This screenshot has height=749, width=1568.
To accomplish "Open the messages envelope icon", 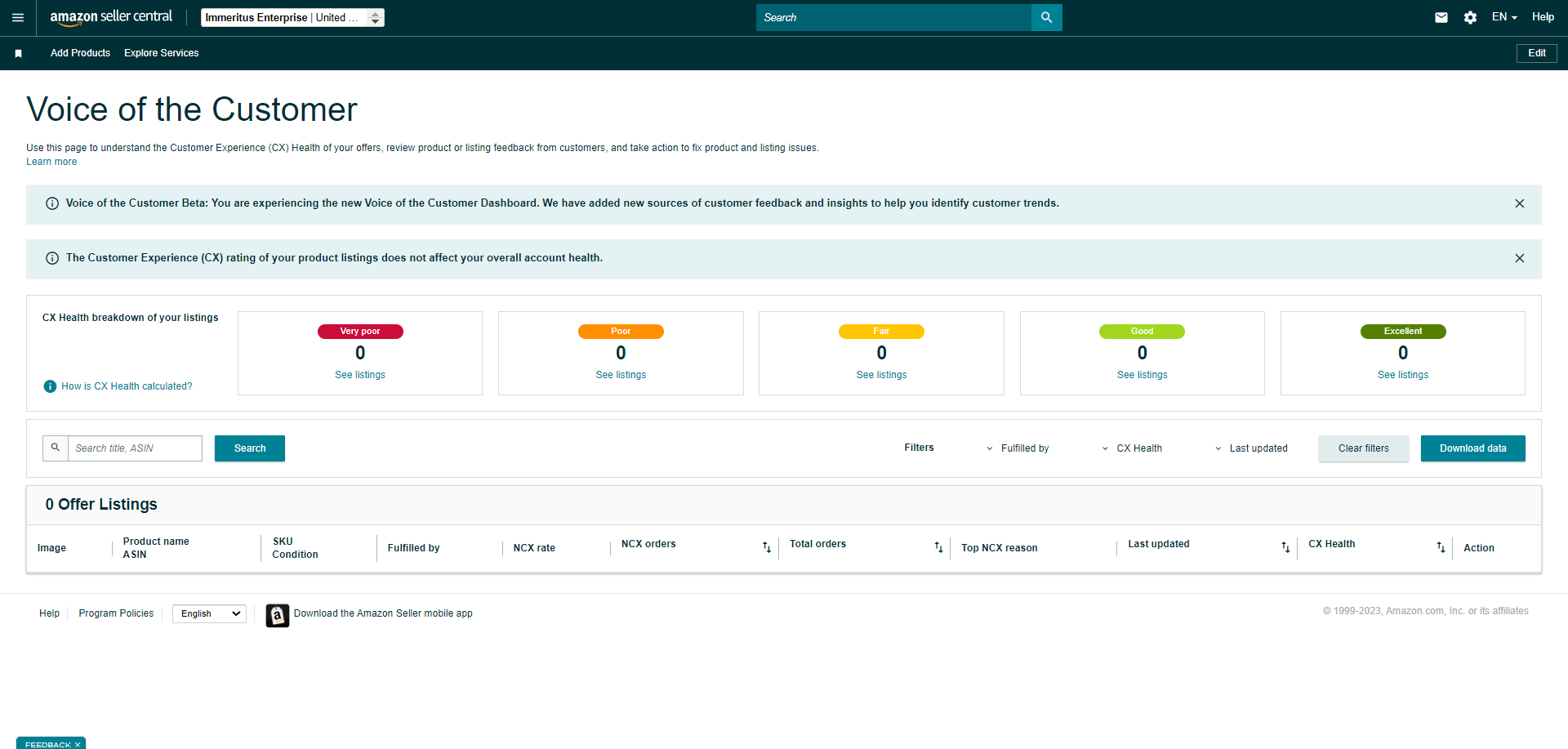I will pos(1441,17).
